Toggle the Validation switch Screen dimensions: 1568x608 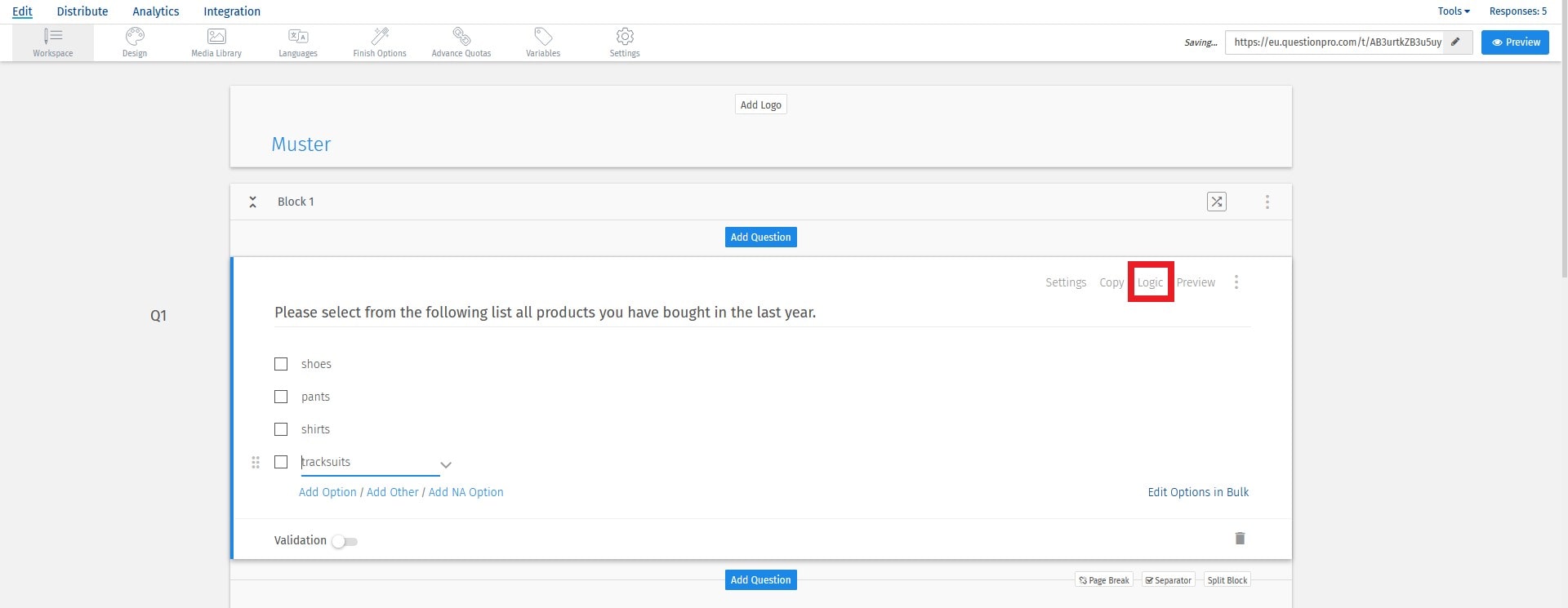[x=345, y=541]
